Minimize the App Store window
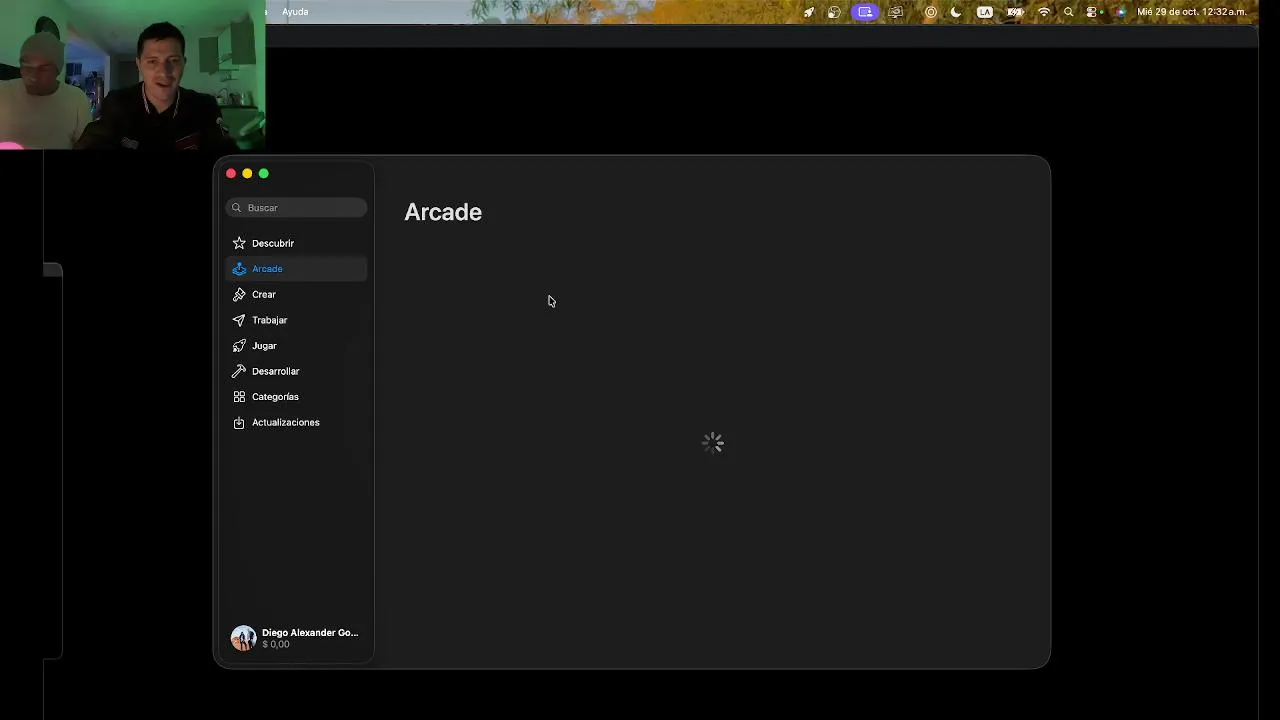The height and width of the screenshot is (720, 1280). tap(247, 174)
